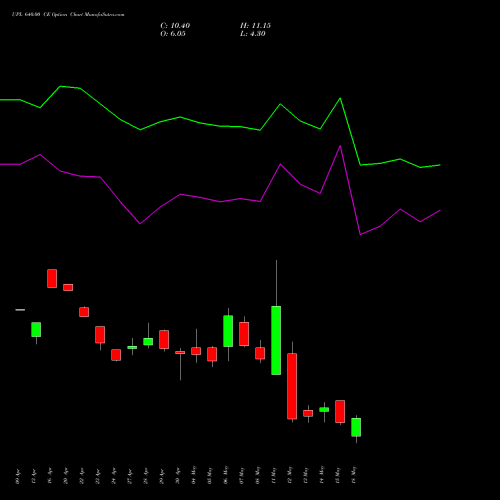The height and width of the screenshot is (500, 500).
Task: Select the 20 Apr date label
Action: click(66, 476)
